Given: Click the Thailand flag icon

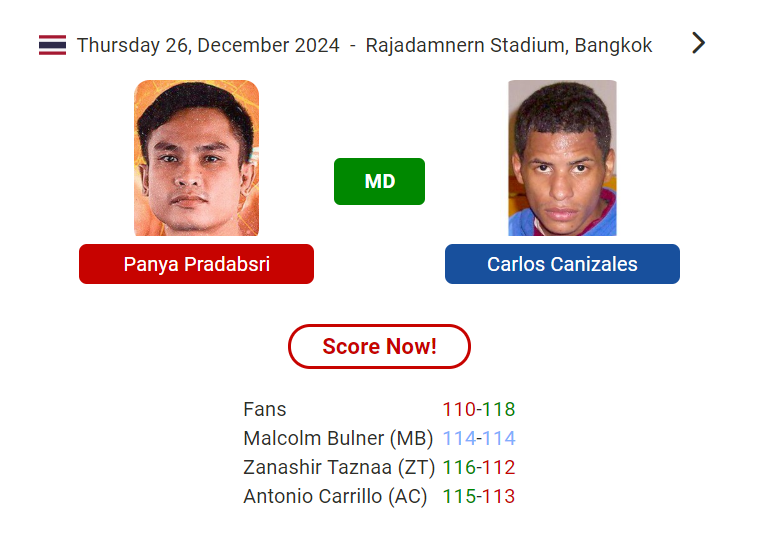Looking at the screenshot, I should pos(52,45).
